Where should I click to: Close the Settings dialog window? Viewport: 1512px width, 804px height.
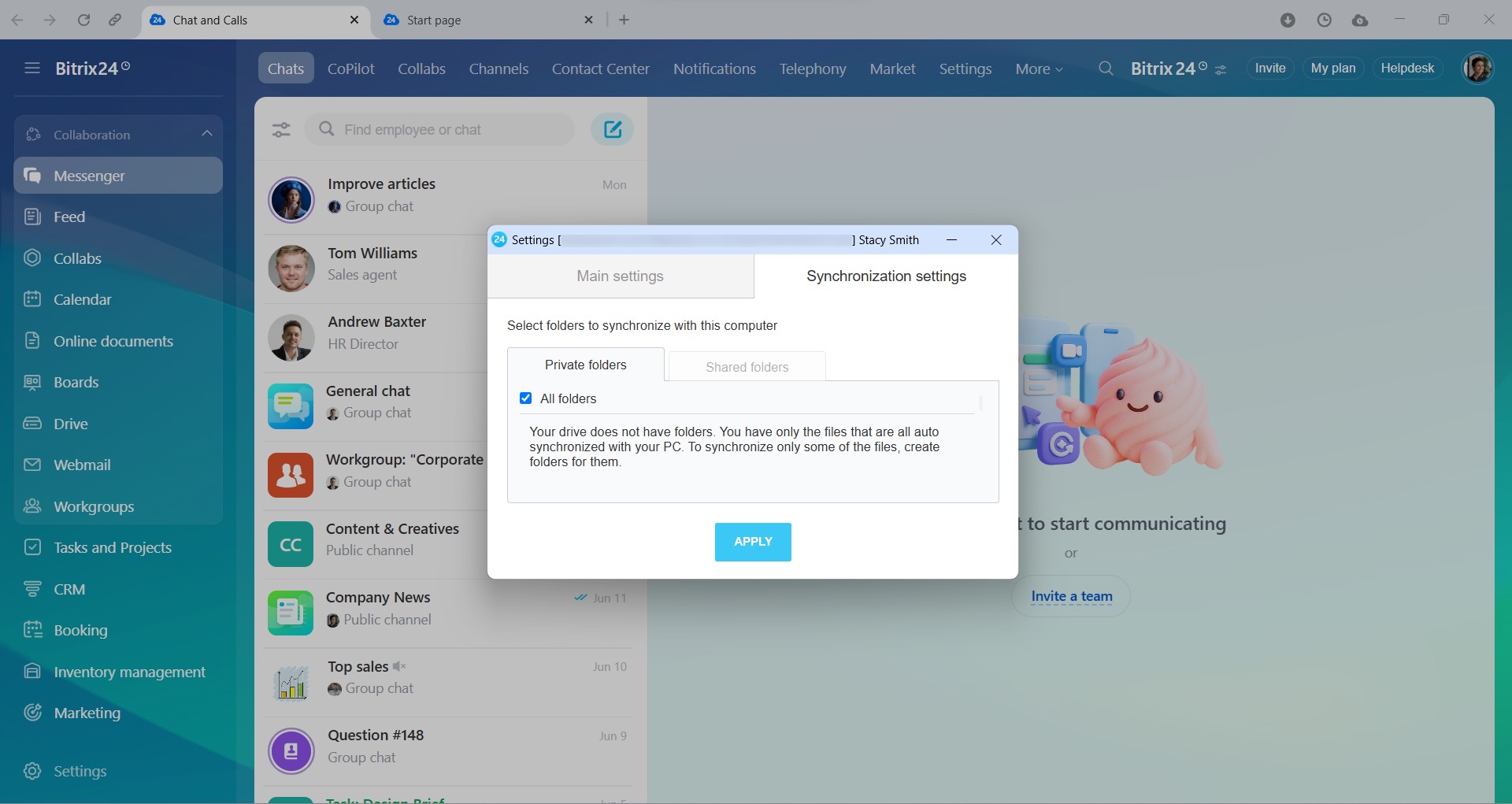coord(995,240)
